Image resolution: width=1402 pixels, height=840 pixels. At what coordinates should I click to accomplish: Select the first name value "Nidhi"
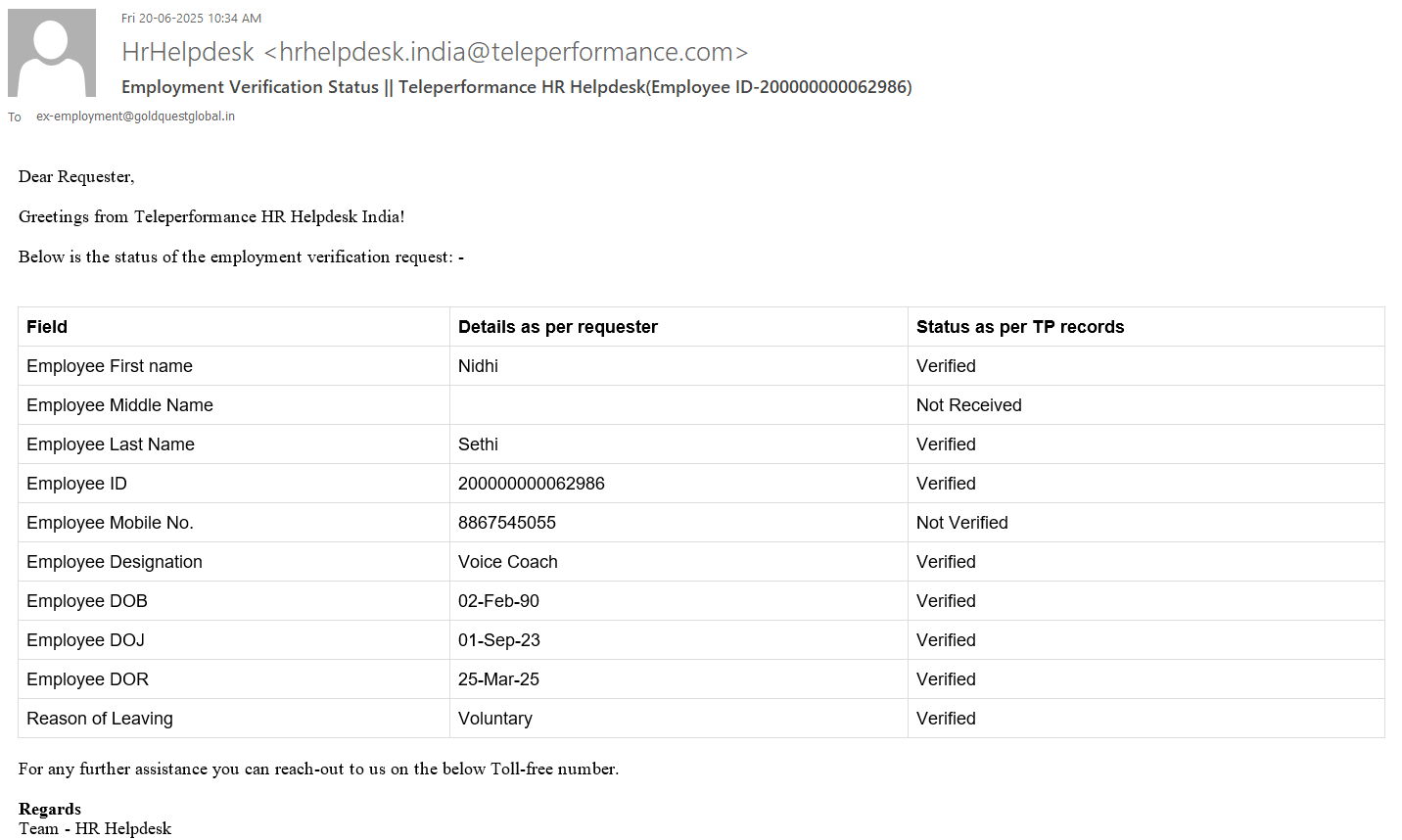coord(478,366)
